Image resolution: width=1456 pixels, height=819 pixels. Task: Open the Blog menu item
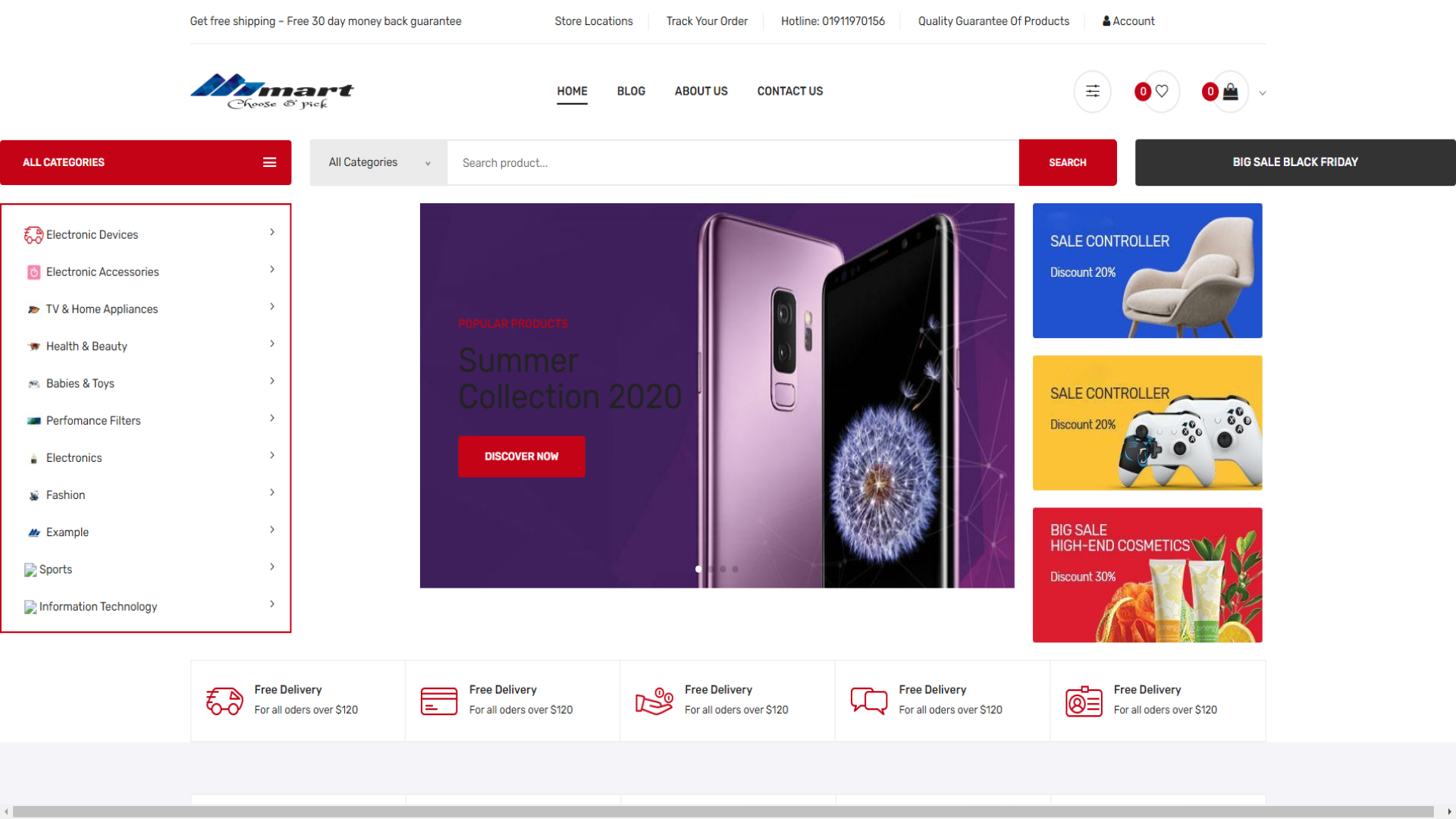(x=631, y=91)
